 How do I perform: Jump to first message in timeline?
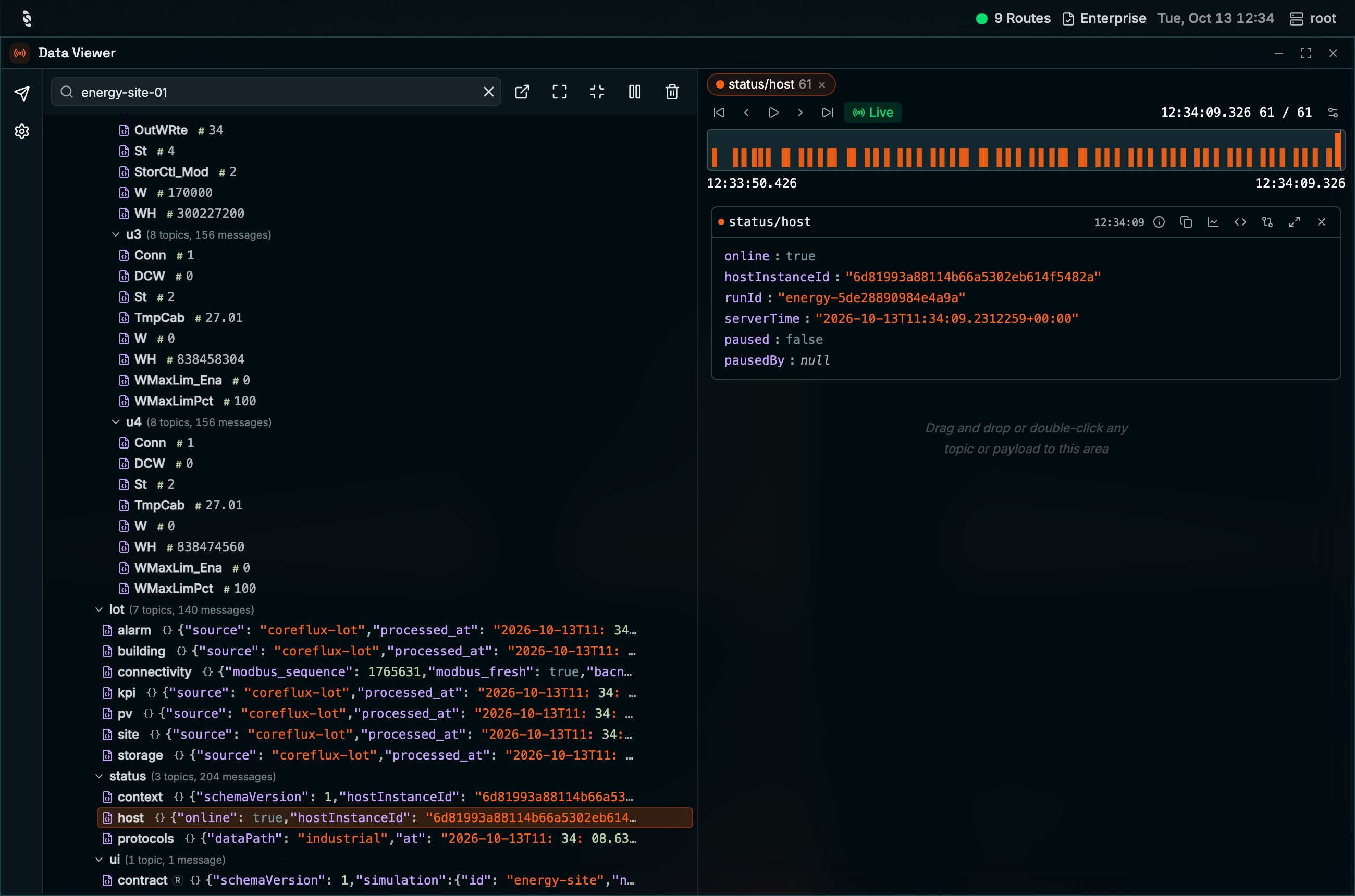[x=719, y=113]
